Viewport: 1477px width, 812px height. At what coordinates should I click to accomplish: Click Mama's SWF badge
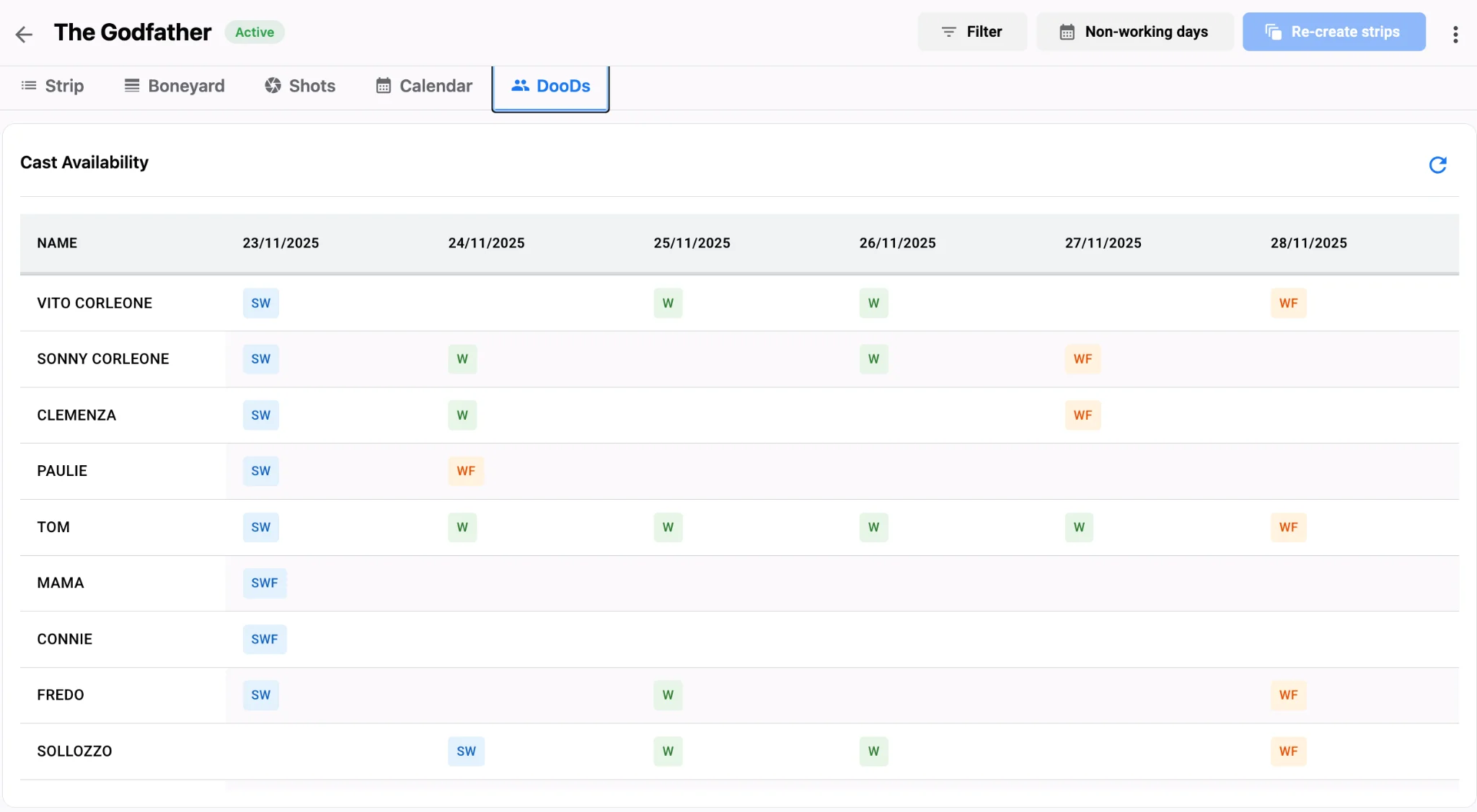click(x=265, y=583)
